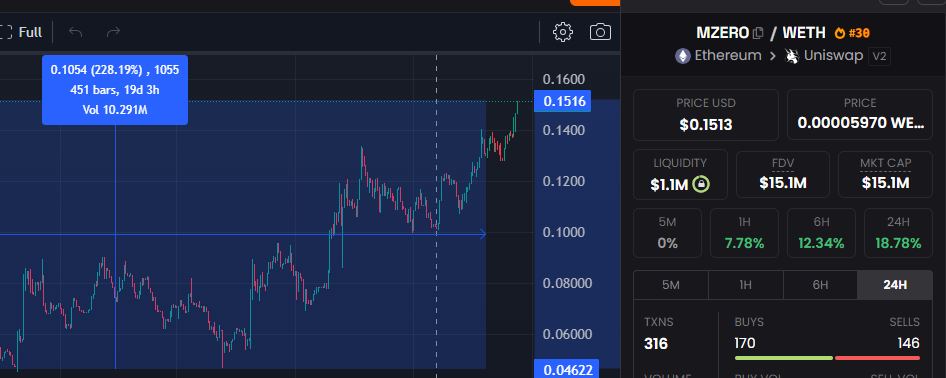
Task: Click the 0.08000 price axis label
Action: [x=567, y=283]
